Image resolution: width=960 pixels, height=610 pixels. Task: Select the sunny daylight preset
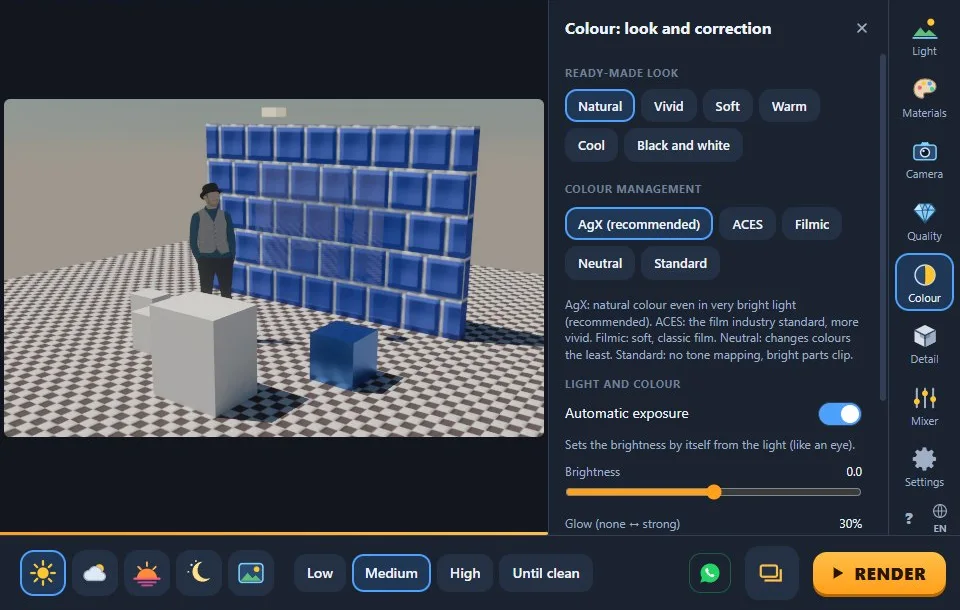point(43,573)
